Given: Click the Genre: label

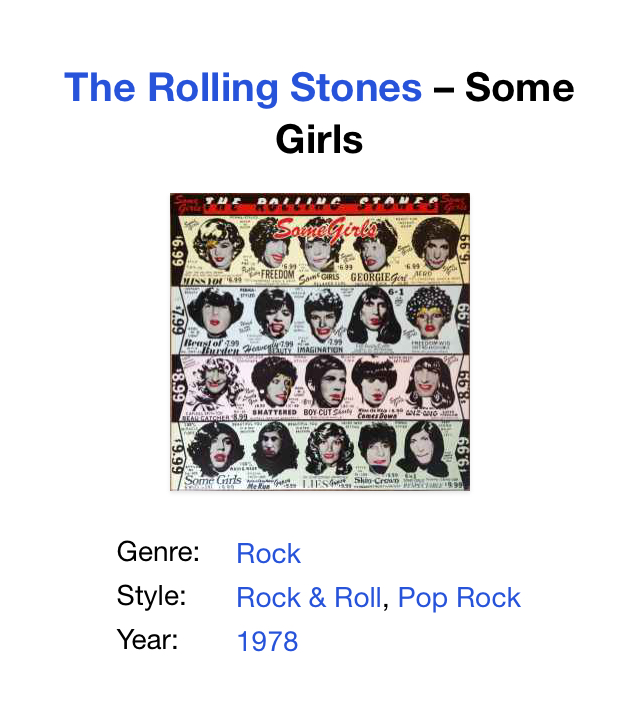Looking at the screenshot, I should (x=158, y=551).
